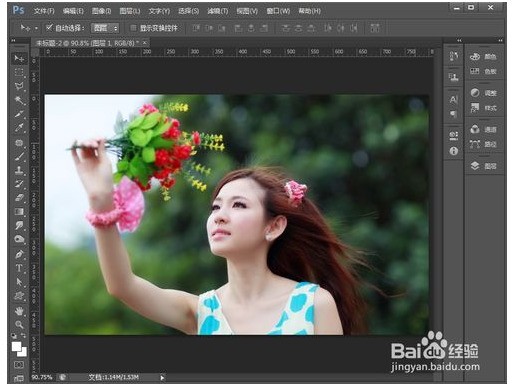Toggle Quick Mask mode icon

pyautogui.click(x=19, y=365)
